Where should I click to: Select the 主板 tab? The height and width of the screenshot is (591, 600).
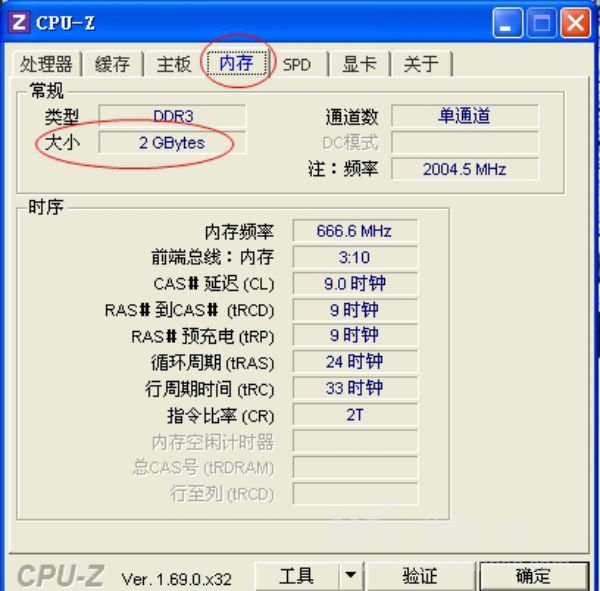[x=174, y=64]
